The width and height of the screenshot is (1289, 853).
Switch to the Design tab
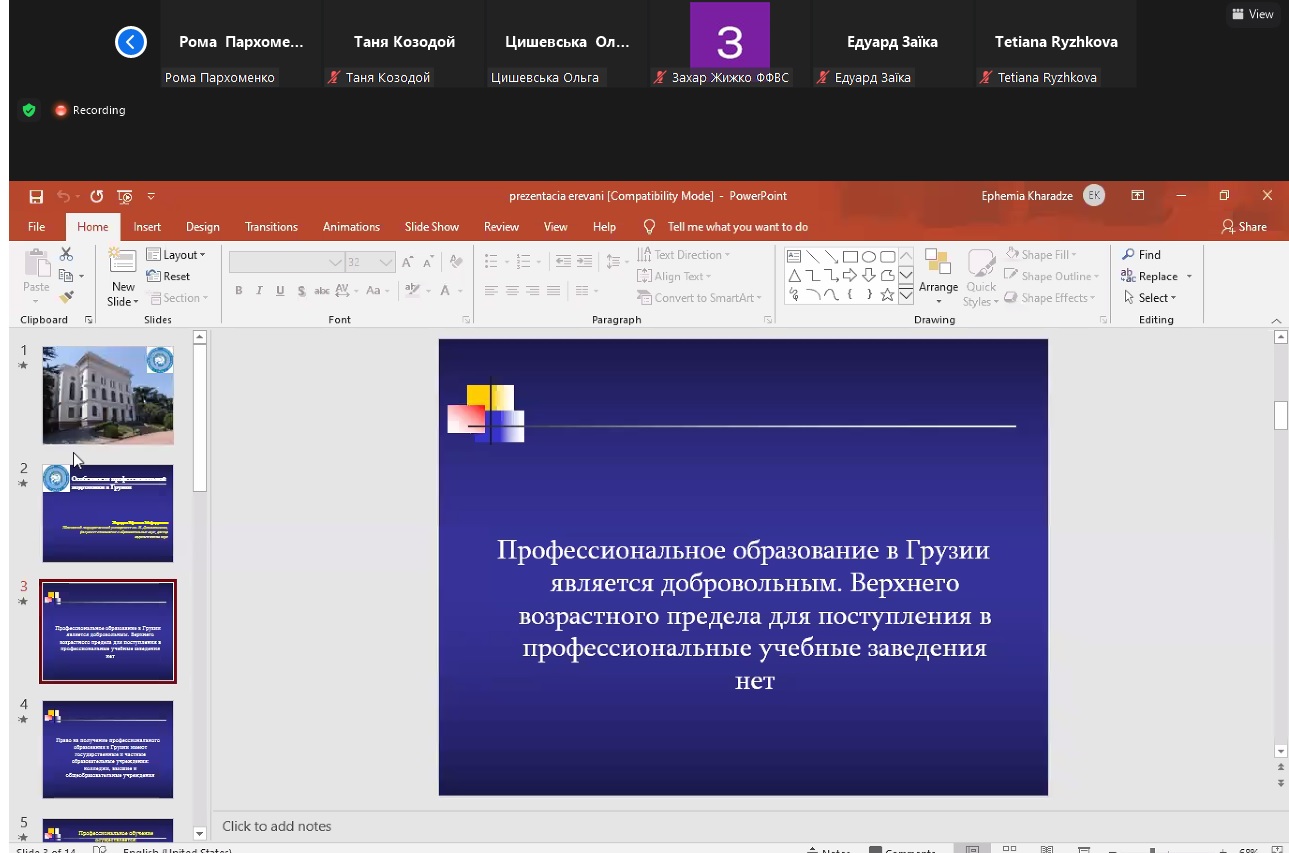(x=203, y=227)
